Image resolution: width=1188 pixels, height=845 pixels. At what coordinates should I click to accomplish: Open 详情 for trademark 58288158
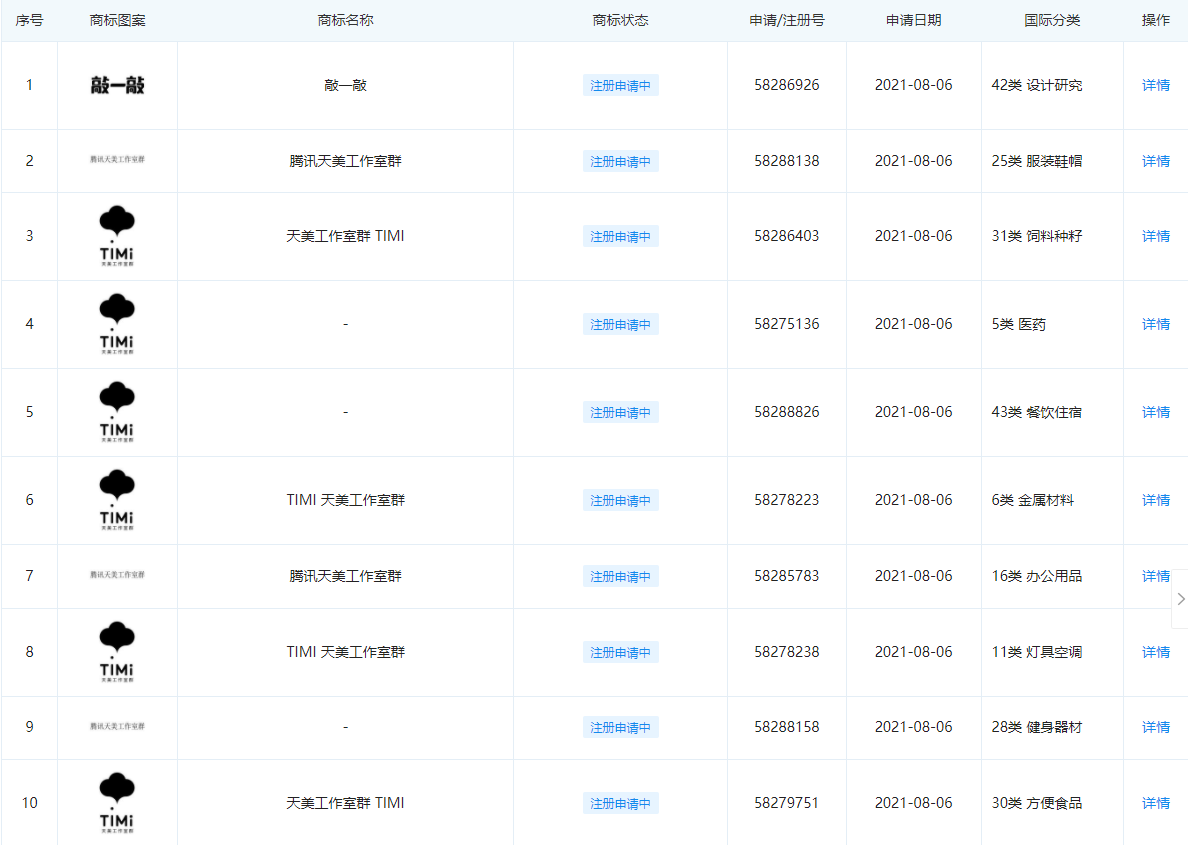[x=1155, y=727]
